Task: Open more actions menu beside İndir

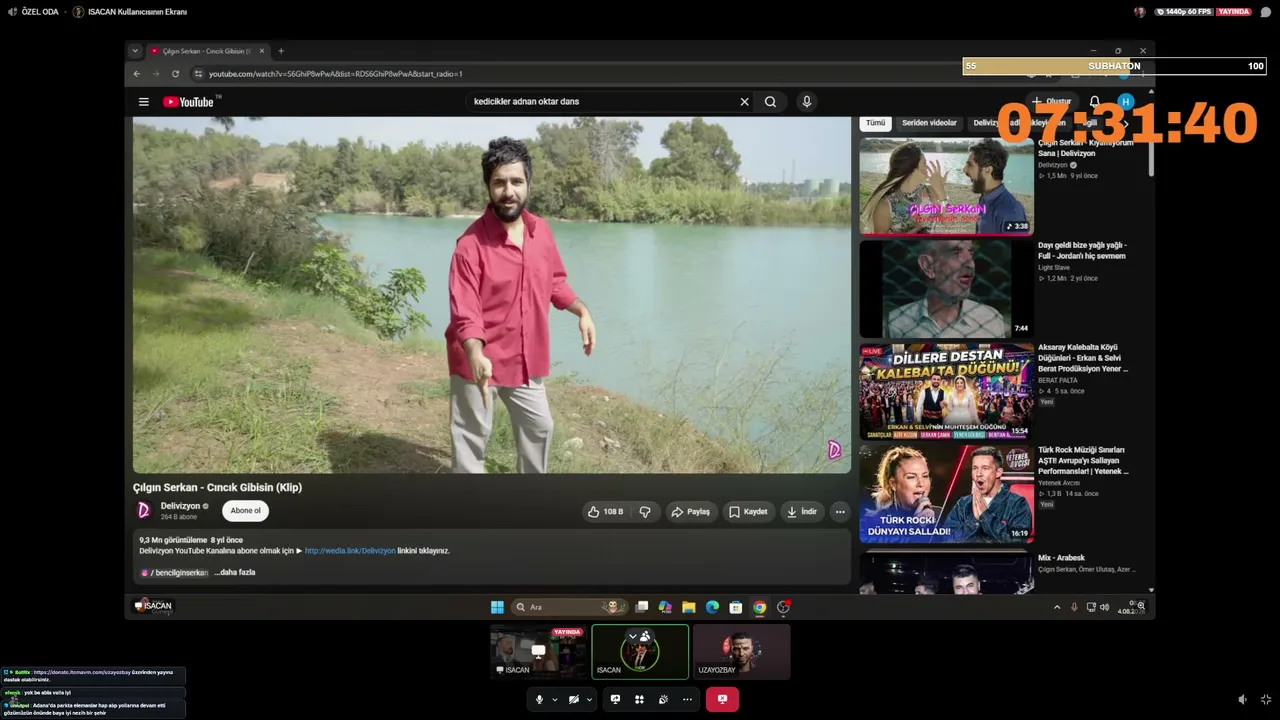Action: [x=840, y=512]
